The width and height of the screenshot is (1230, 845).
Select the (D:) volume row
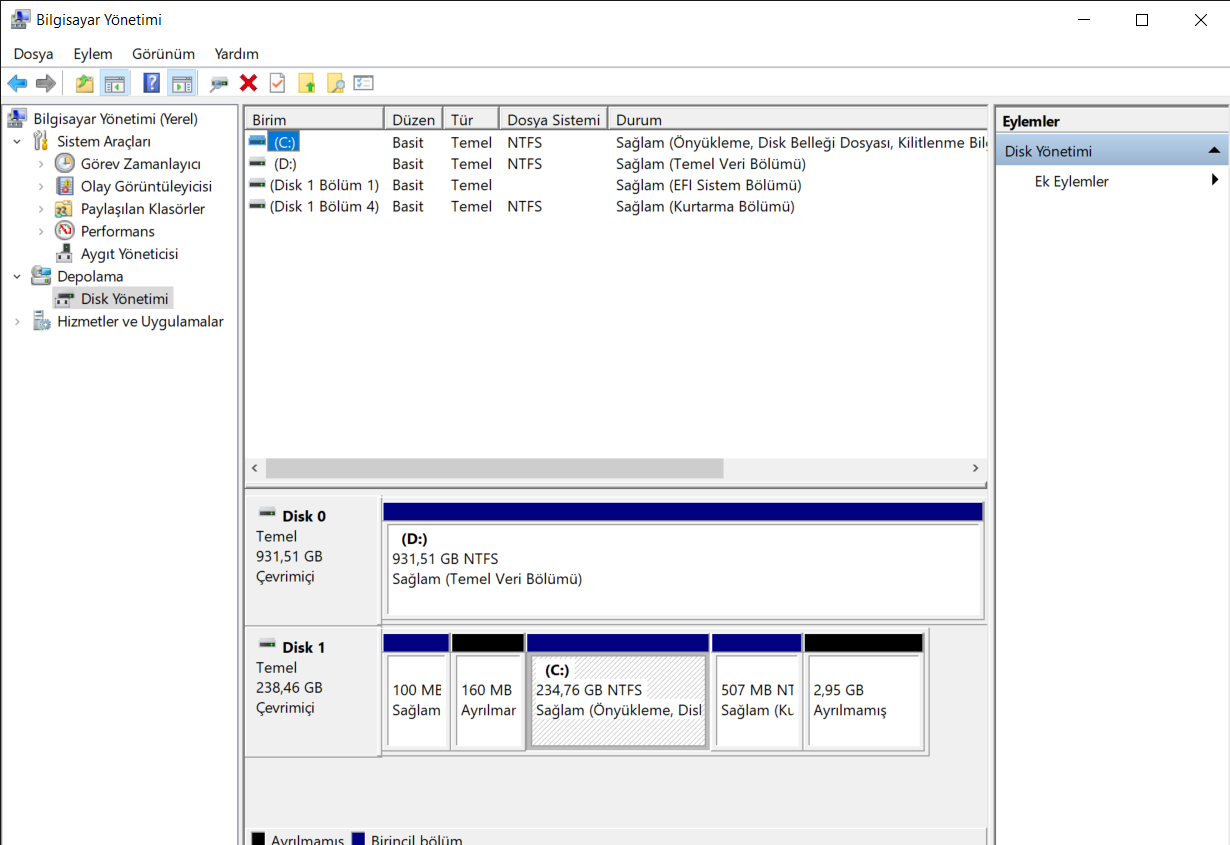(x=617, y=164)
